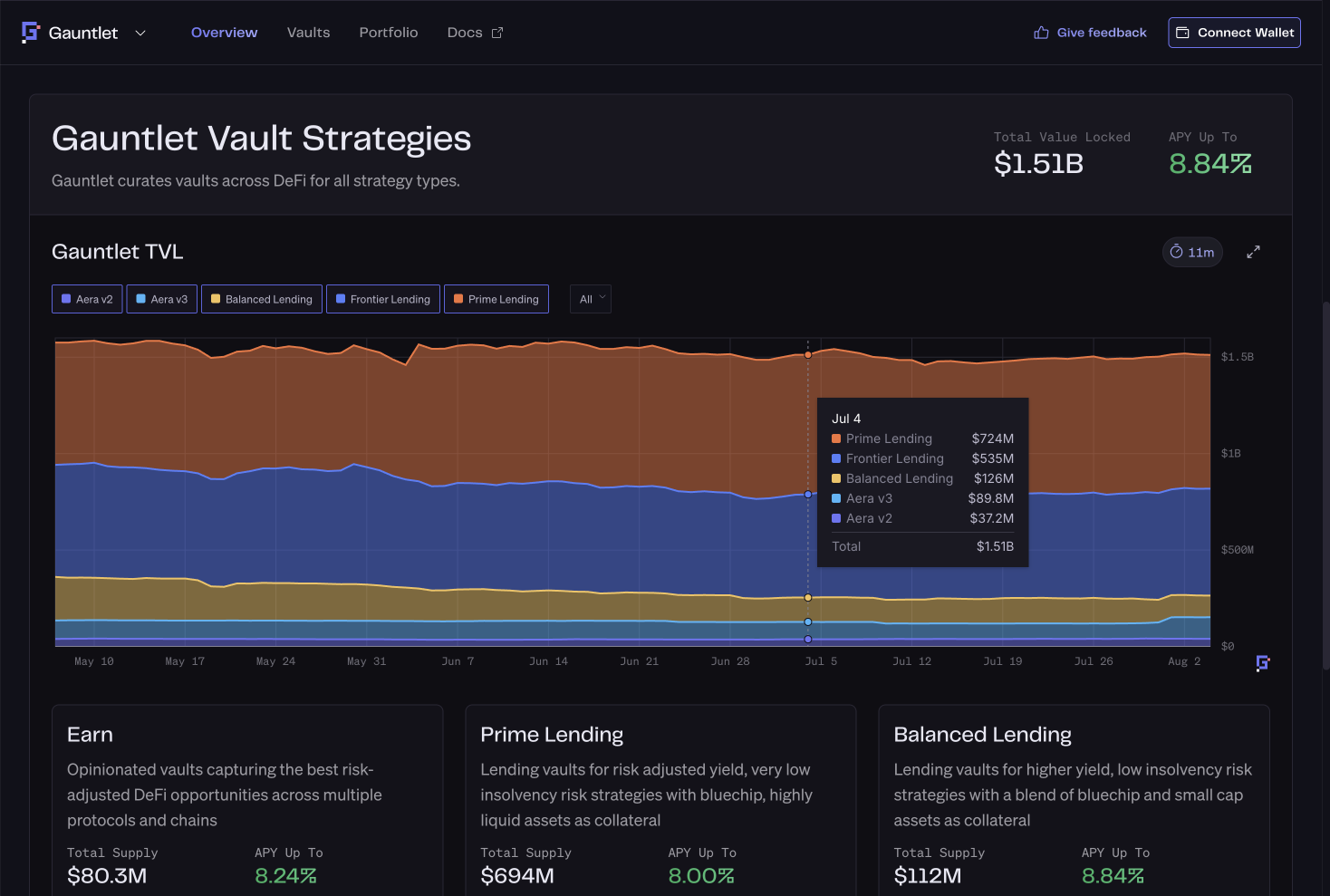This screenshot has height=896, width=1330.
Task: Open the Prime Lending strategy card
Action: 660,801
